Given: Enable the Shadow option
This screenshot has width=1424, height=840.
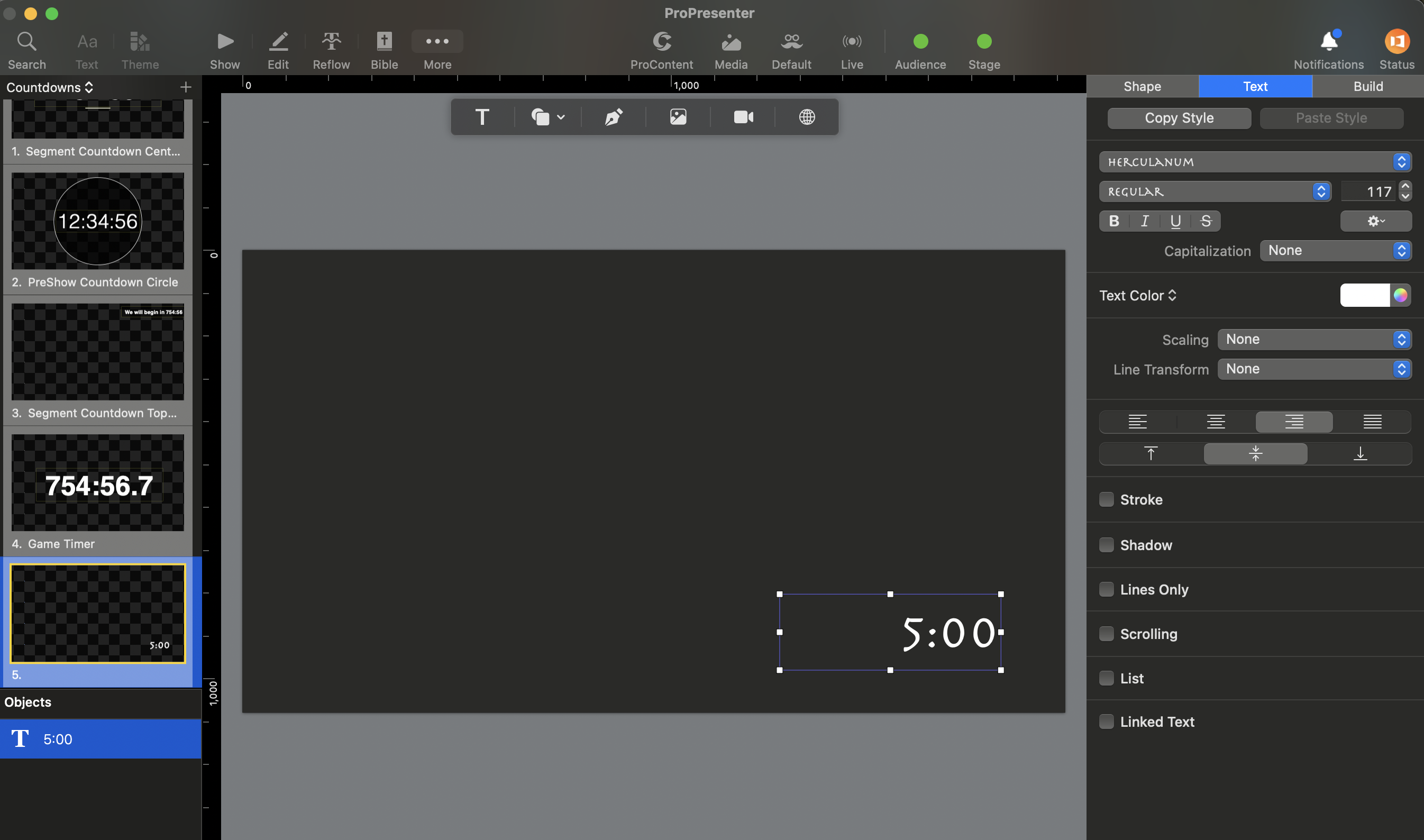Looking at the screenshot, I should point(1106,544).
